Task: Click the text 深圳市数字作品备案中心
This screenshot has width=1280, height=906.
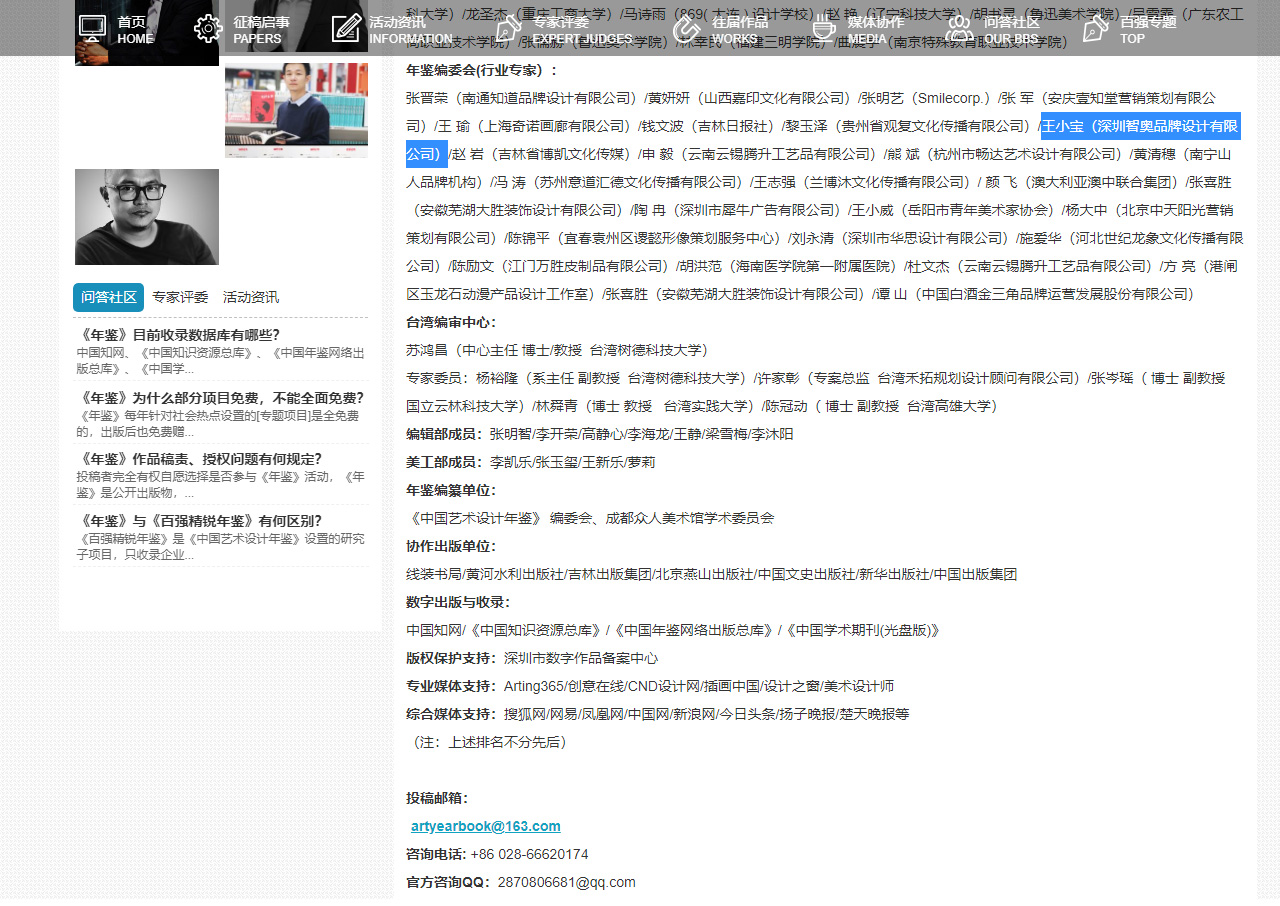Action: (x=581, y=658)
